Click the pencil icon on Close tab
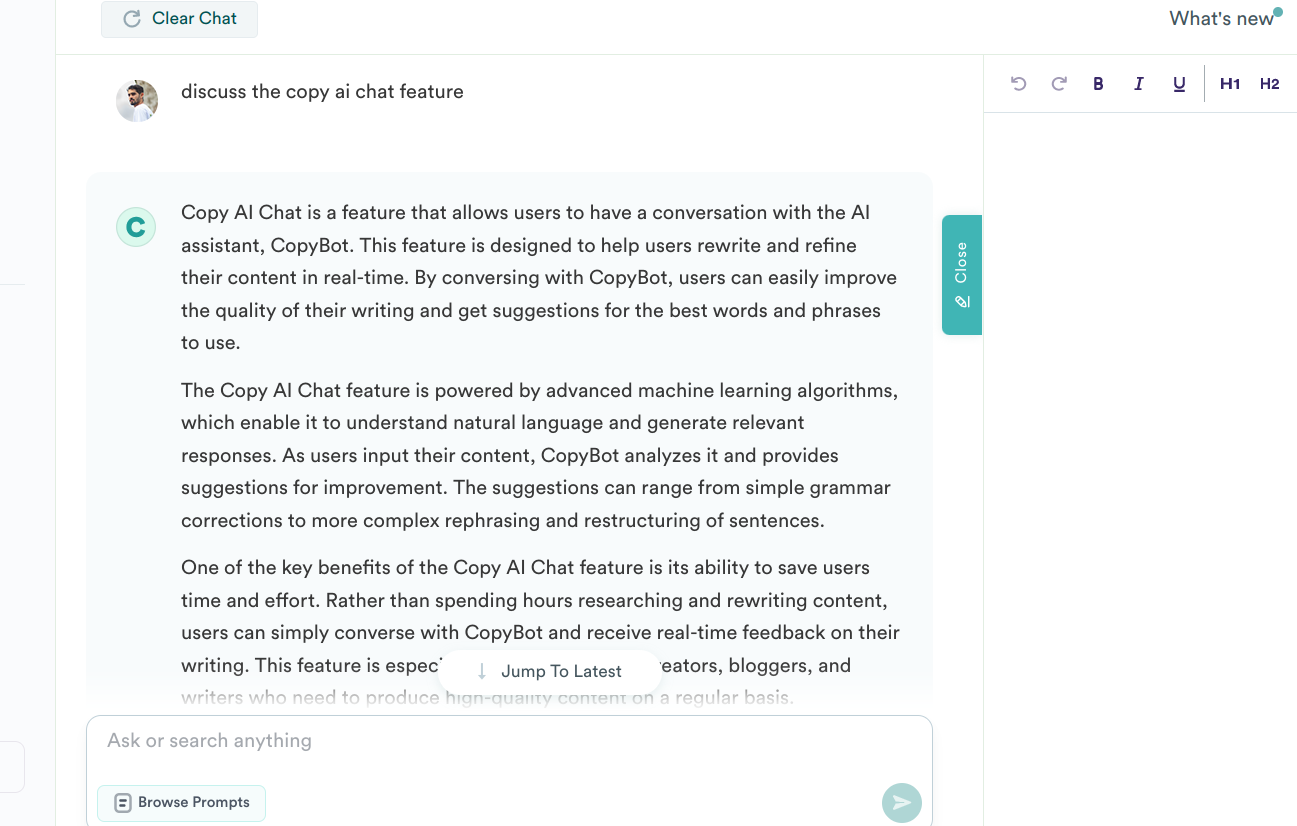Viewport: 1297px width, 826px height. click(962, 301)
